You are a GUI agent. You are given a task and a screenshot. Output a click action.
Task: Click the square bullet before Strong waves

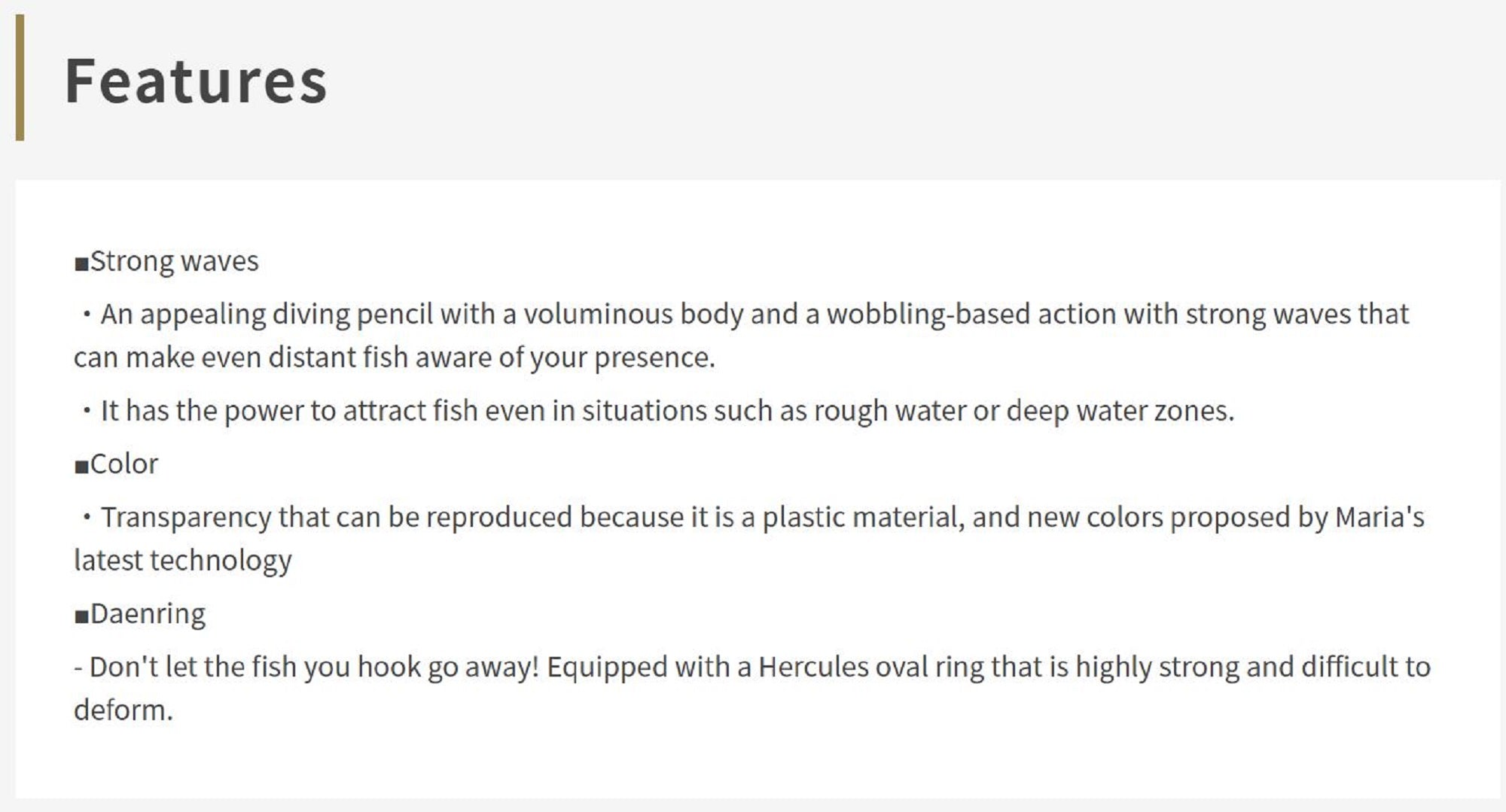coord(81,263)
